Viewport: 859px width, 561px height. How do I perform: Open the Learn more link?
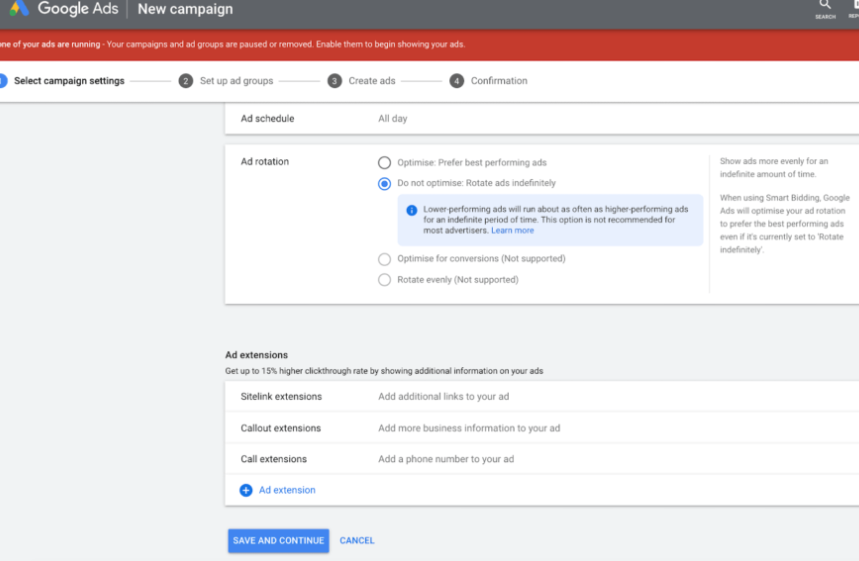tap(512, 231)
